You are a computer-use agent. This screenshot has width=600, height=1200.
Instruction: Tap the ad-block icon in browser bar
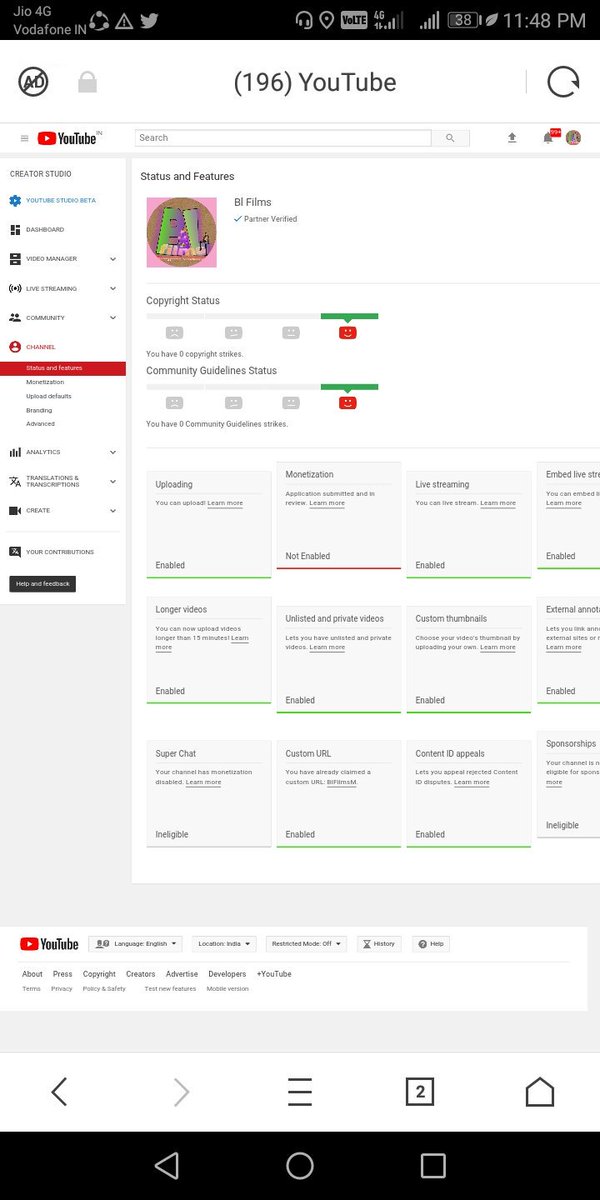point(34,82)
